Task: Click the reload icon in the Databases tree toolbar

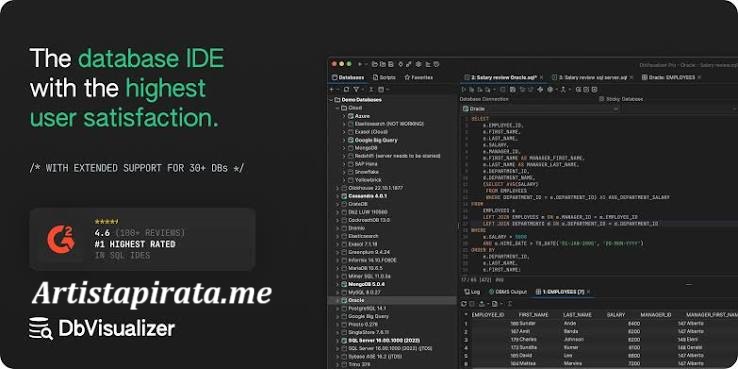Action: click(346, 89)
